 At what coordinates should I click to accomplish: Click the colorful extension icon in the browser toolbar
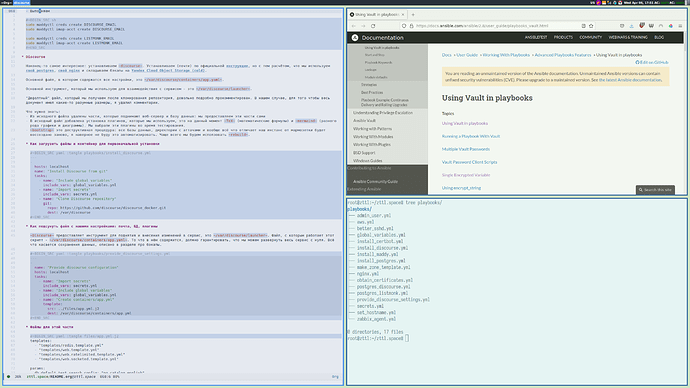(671, 26)
